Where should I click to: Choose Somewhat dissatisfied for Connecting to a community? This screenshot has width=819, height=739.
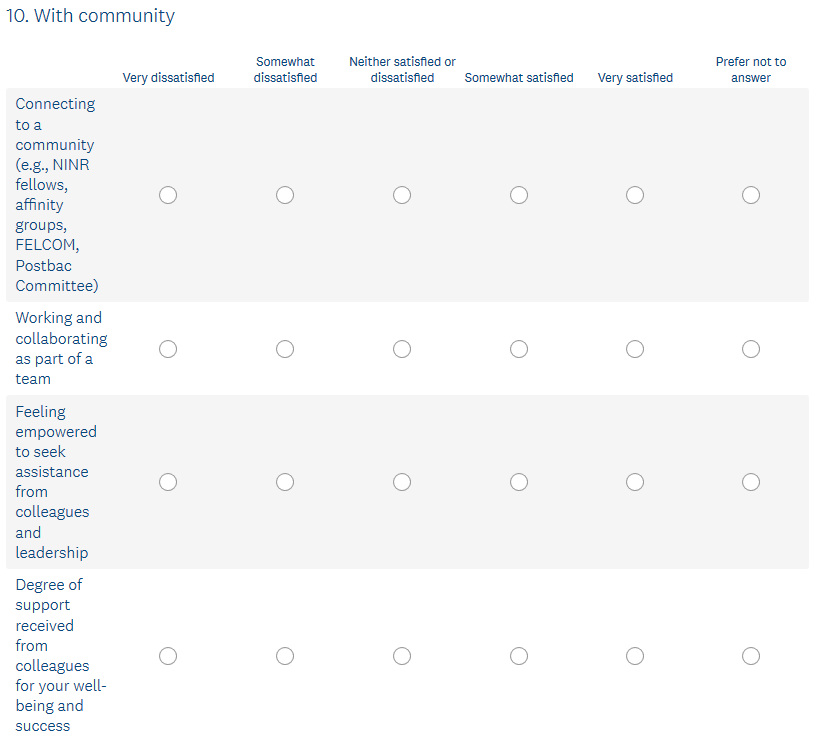point(285,195)
